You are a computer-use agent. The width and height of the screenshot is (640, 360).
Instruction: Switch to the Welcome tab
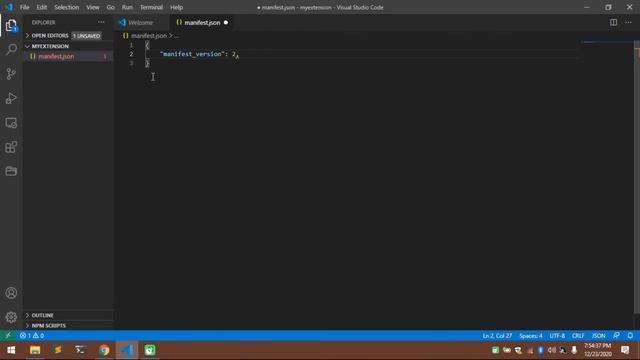click(x=141, y=22)
